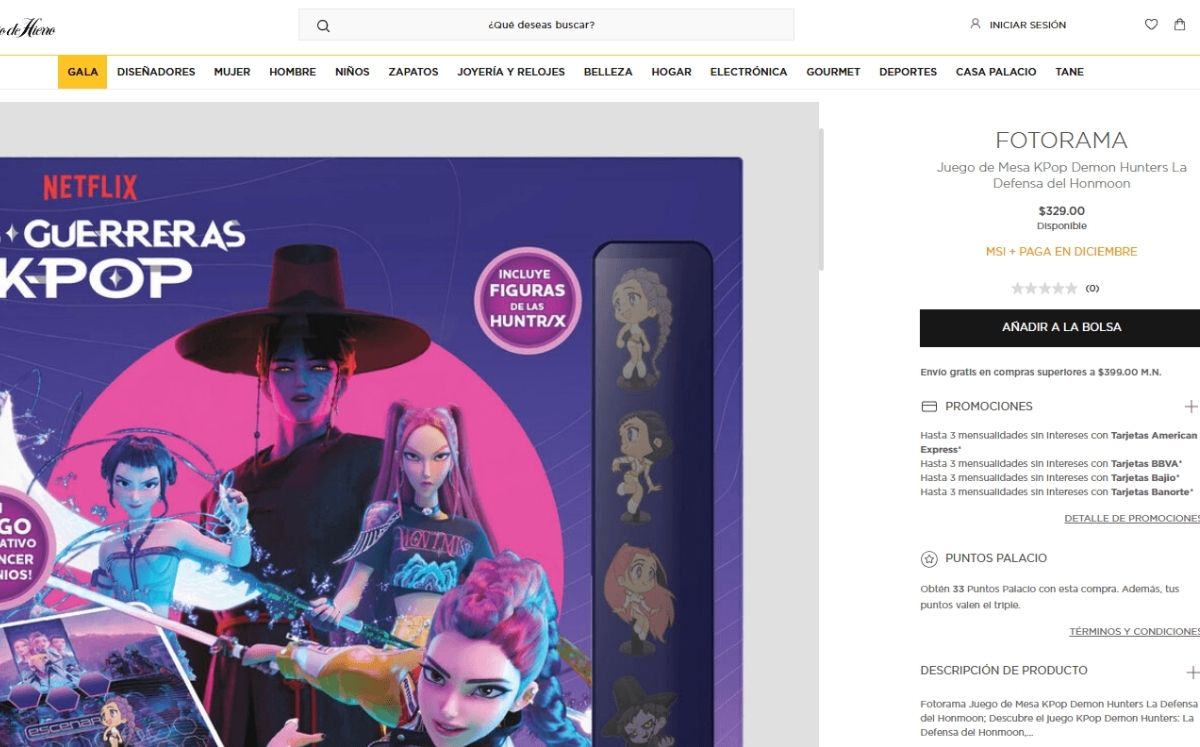This screenshot has width=1200, height=747.
Task: Open the GALA menu item
Action: (x=83, y=72)
